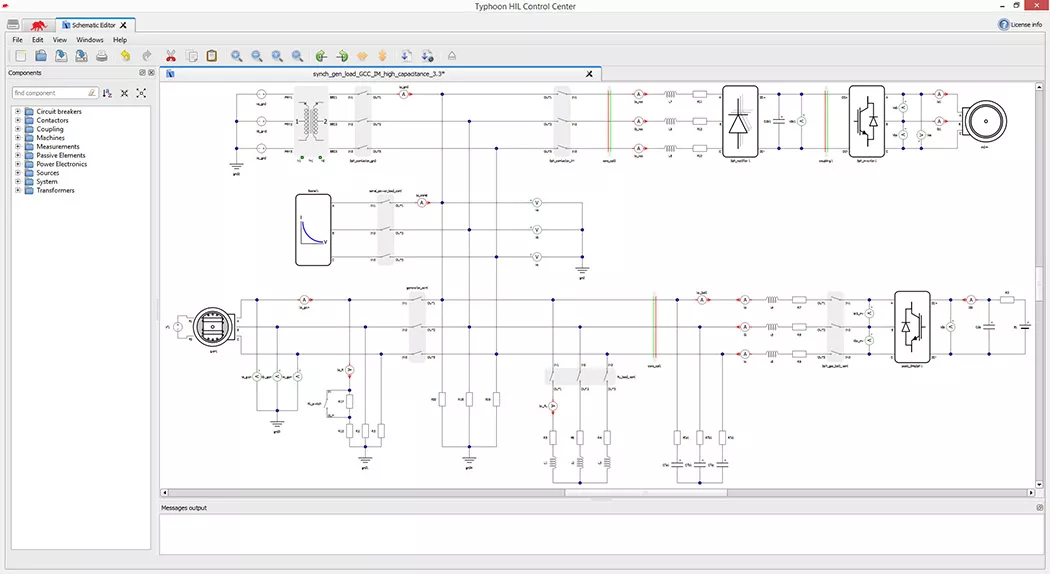Click the Save As icon
1050x574 pixels.
[x=81, y=56]
